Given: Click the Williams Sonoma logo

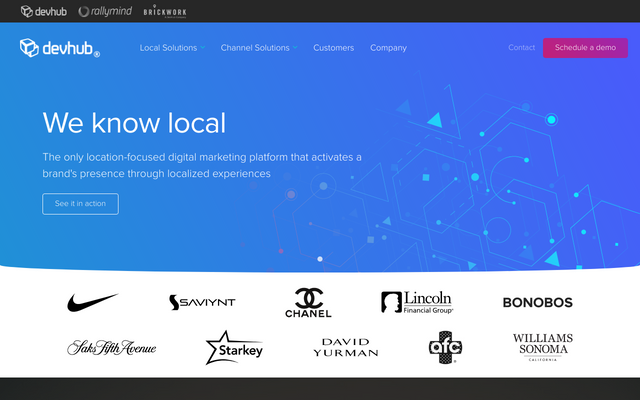Looking at the screenshot, I should pos(543,347).
